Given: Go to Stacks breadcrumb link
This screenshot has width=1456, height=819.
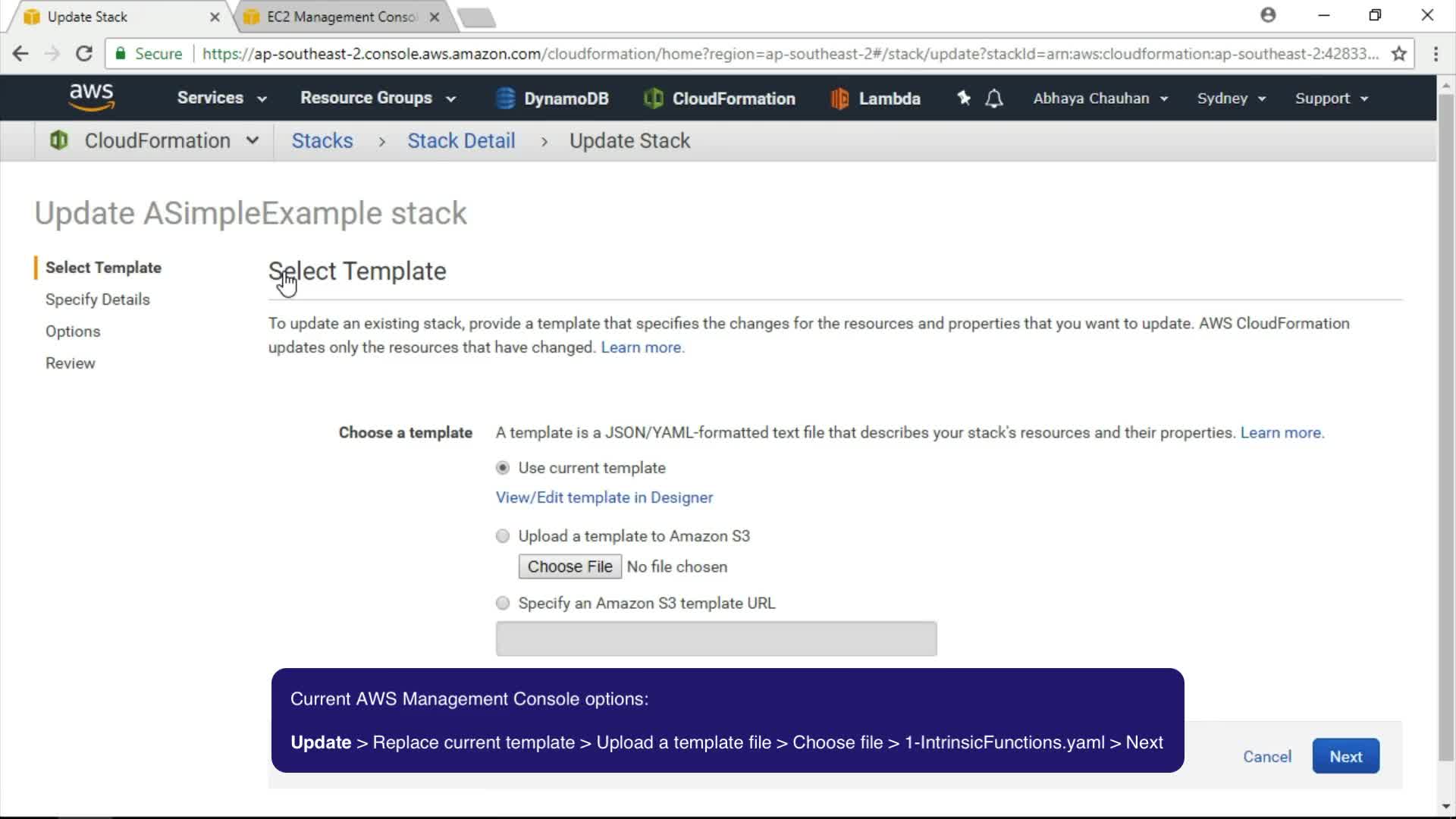Looking at the screenshot, I should pyautogui.click(x=322, y=141).
